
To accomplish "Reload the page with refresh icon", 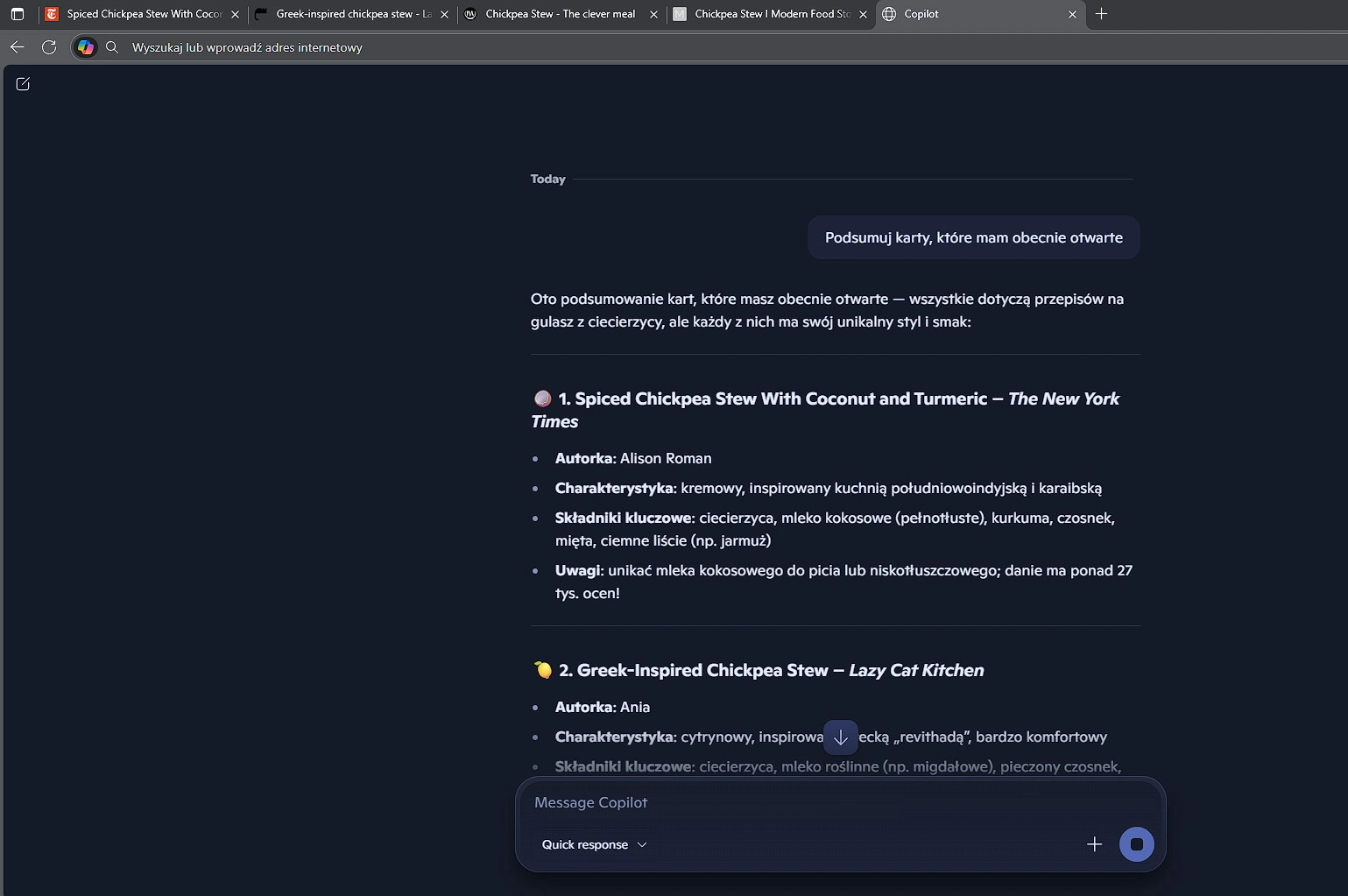I will [49, 47].
